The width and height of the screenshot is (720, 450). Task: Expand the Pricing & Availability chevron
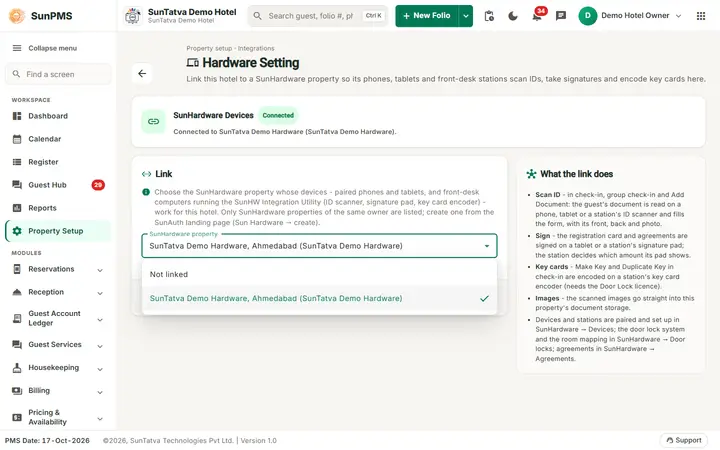[x=100, y=419]
